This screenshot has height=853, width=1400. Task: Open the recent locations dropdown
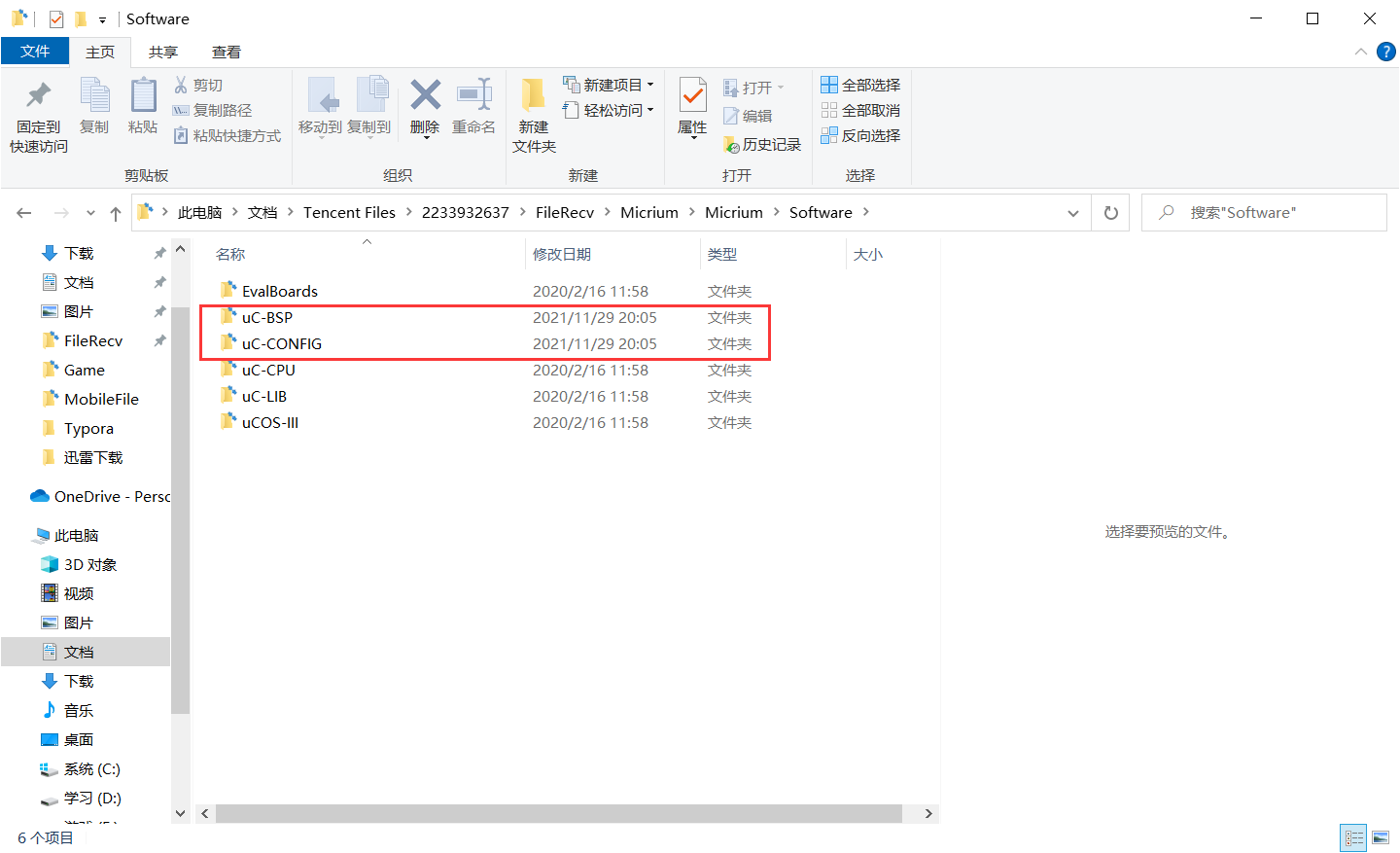(90, 213)
